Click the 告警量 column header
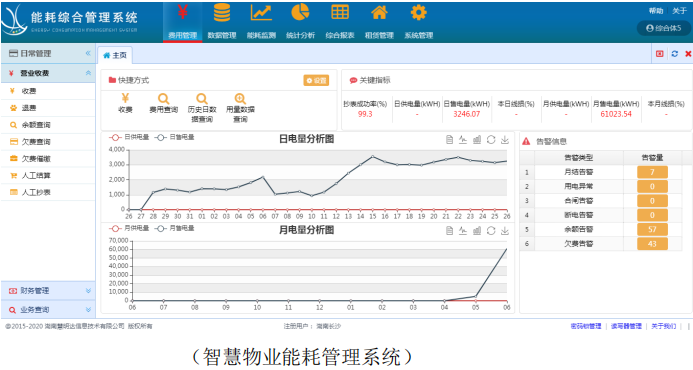Viewport: 693px width, 370px height. coord(652,157)
